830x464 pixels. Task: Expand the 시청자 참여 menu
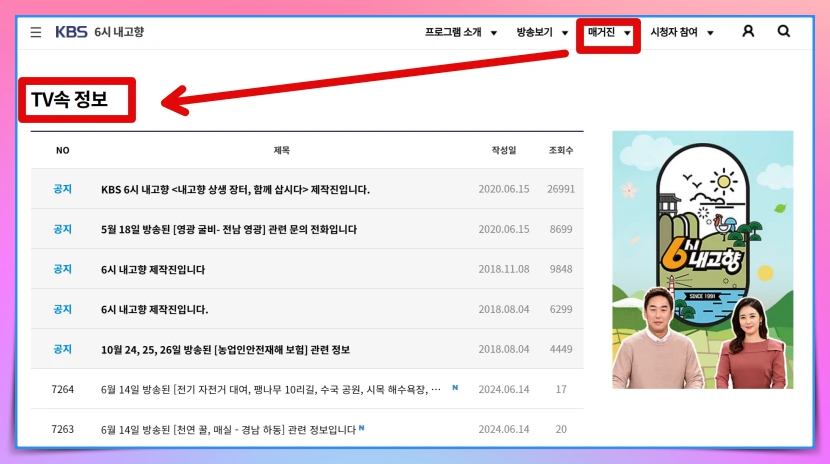click(x=682, y=32)
